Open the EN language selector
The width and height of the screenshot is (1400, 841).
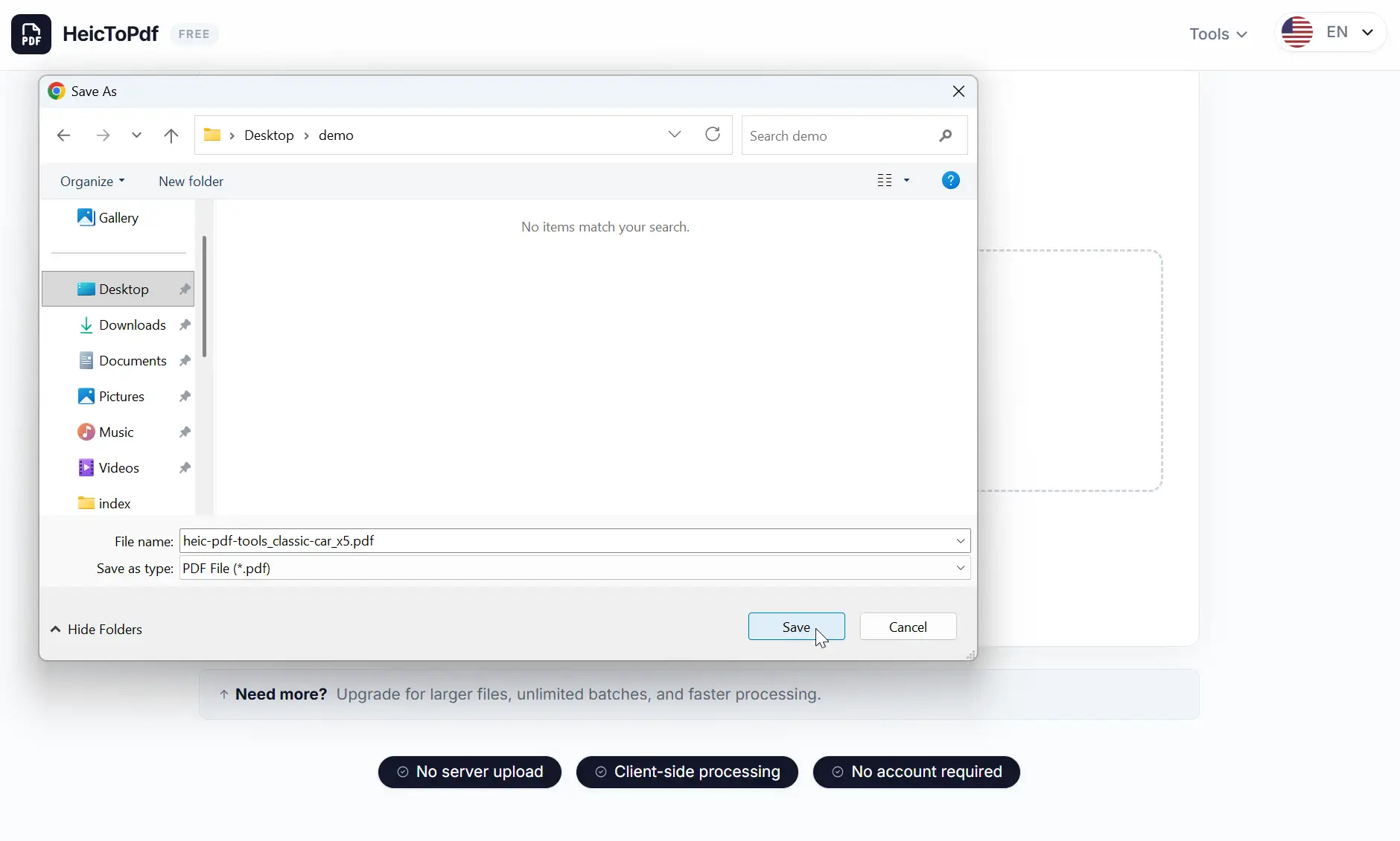[1330, 33]
